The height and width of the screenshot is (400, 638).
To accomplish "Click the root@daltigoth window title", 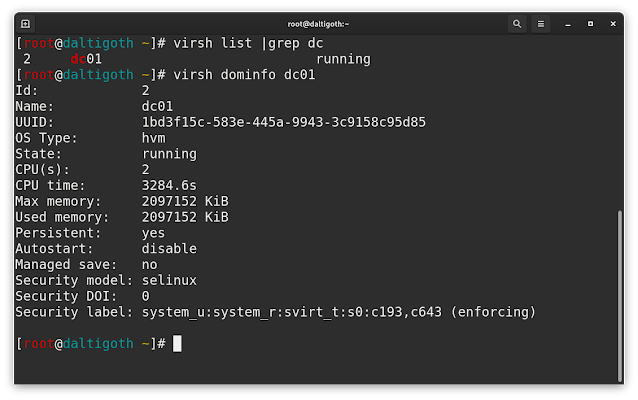I will [319, 23].
